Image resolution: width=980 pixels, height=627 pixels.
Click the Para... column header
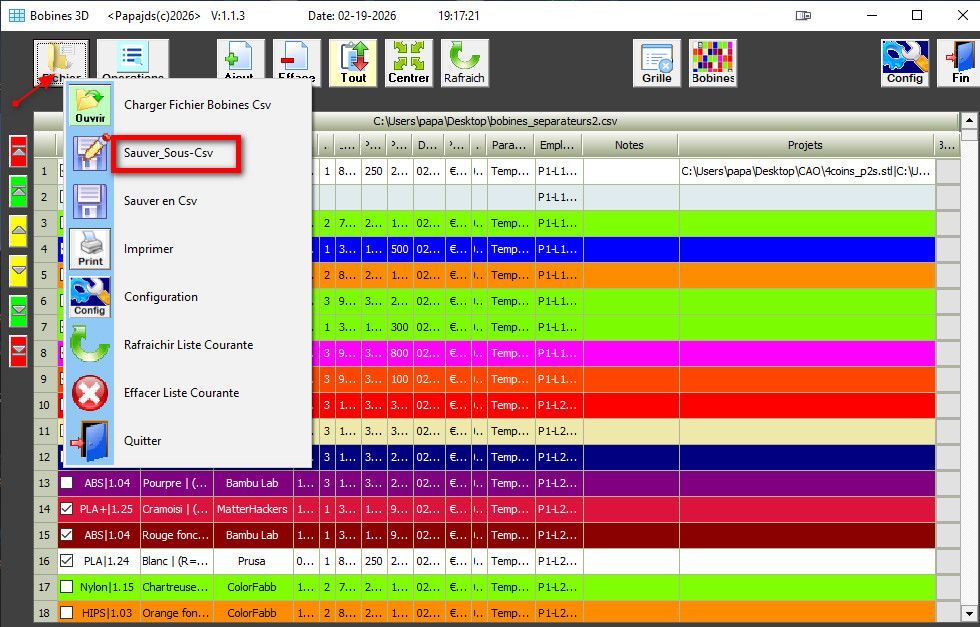(x=509, y=145)
